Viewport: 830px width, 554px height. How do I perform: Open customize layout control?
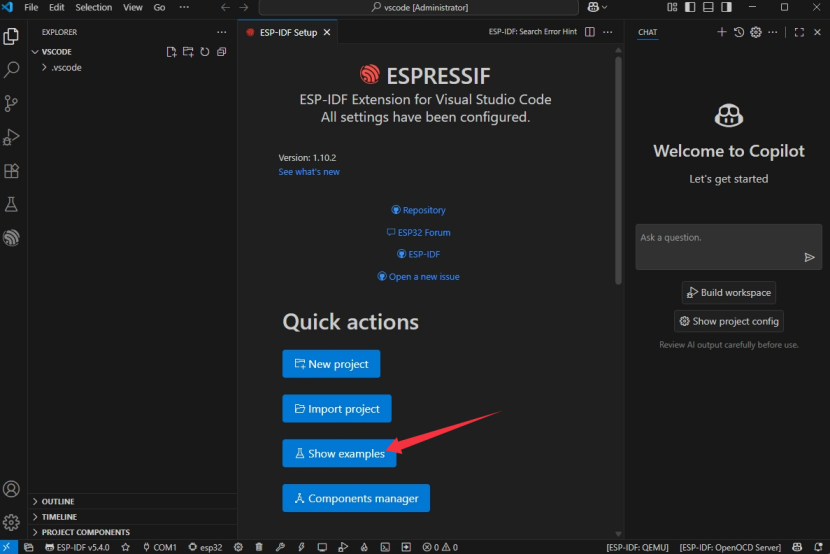coord(672,7)
